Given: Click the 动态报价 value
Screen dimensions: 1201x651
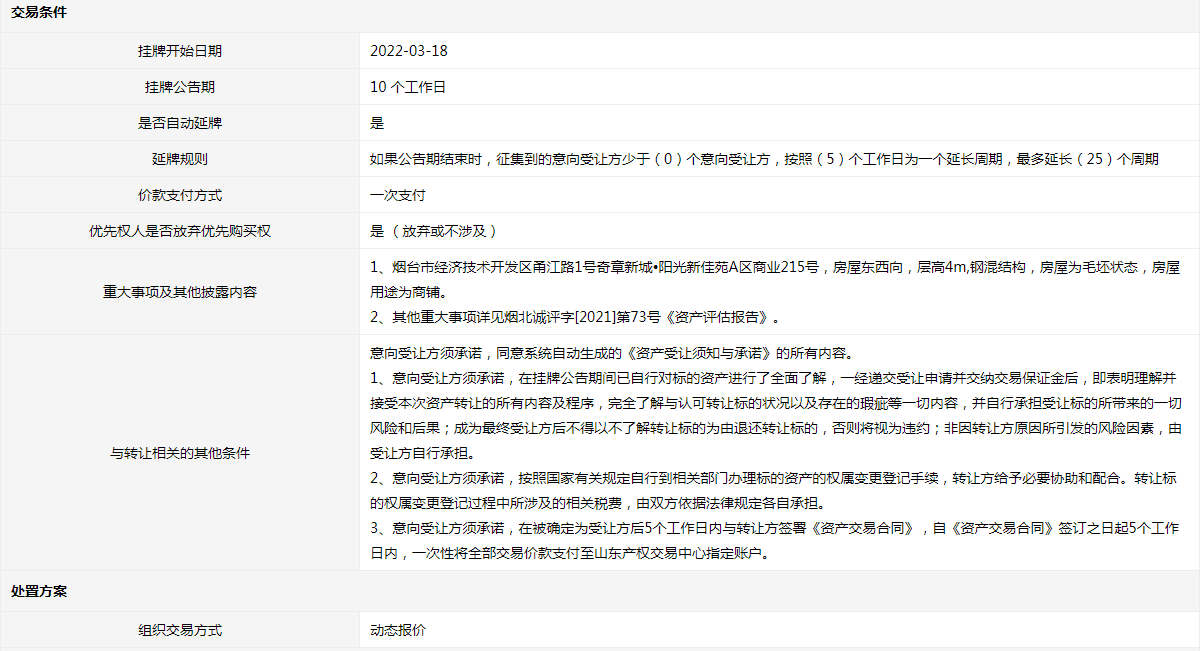Looking at the screenshot, I should (398, 631).
